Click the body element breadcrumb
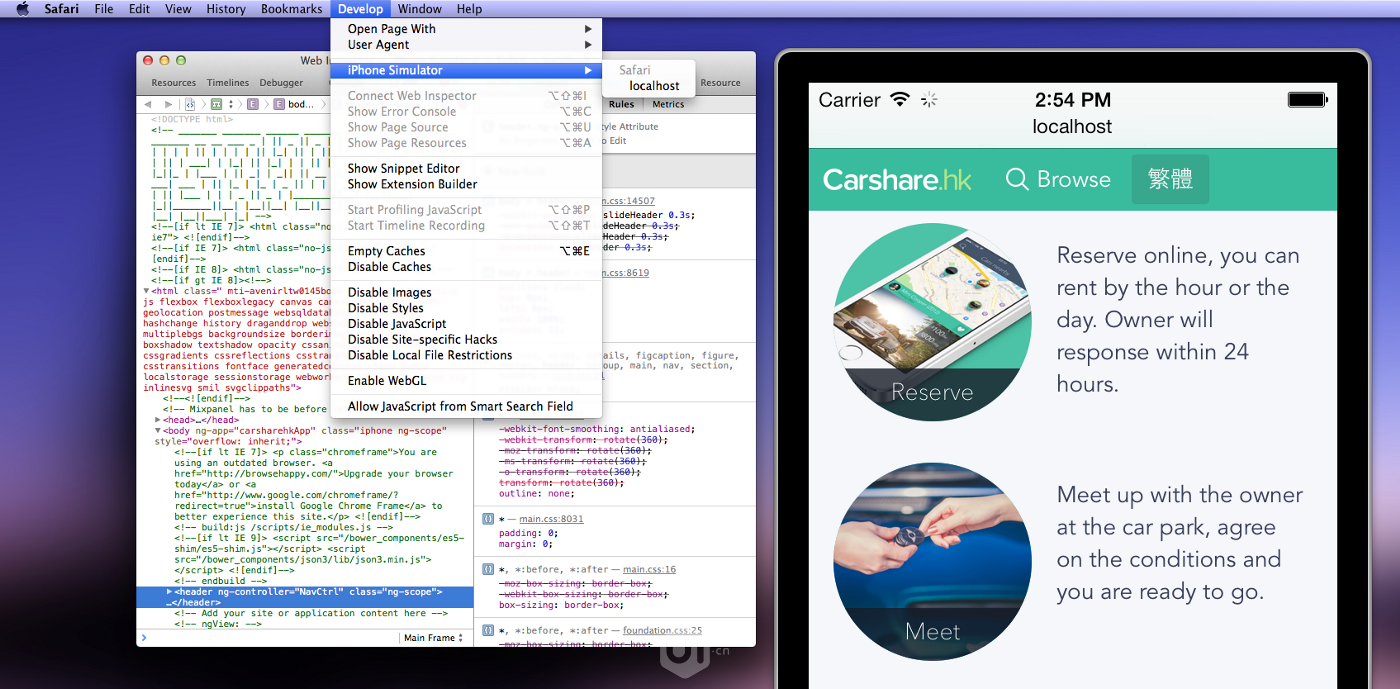 coord(294,104)
